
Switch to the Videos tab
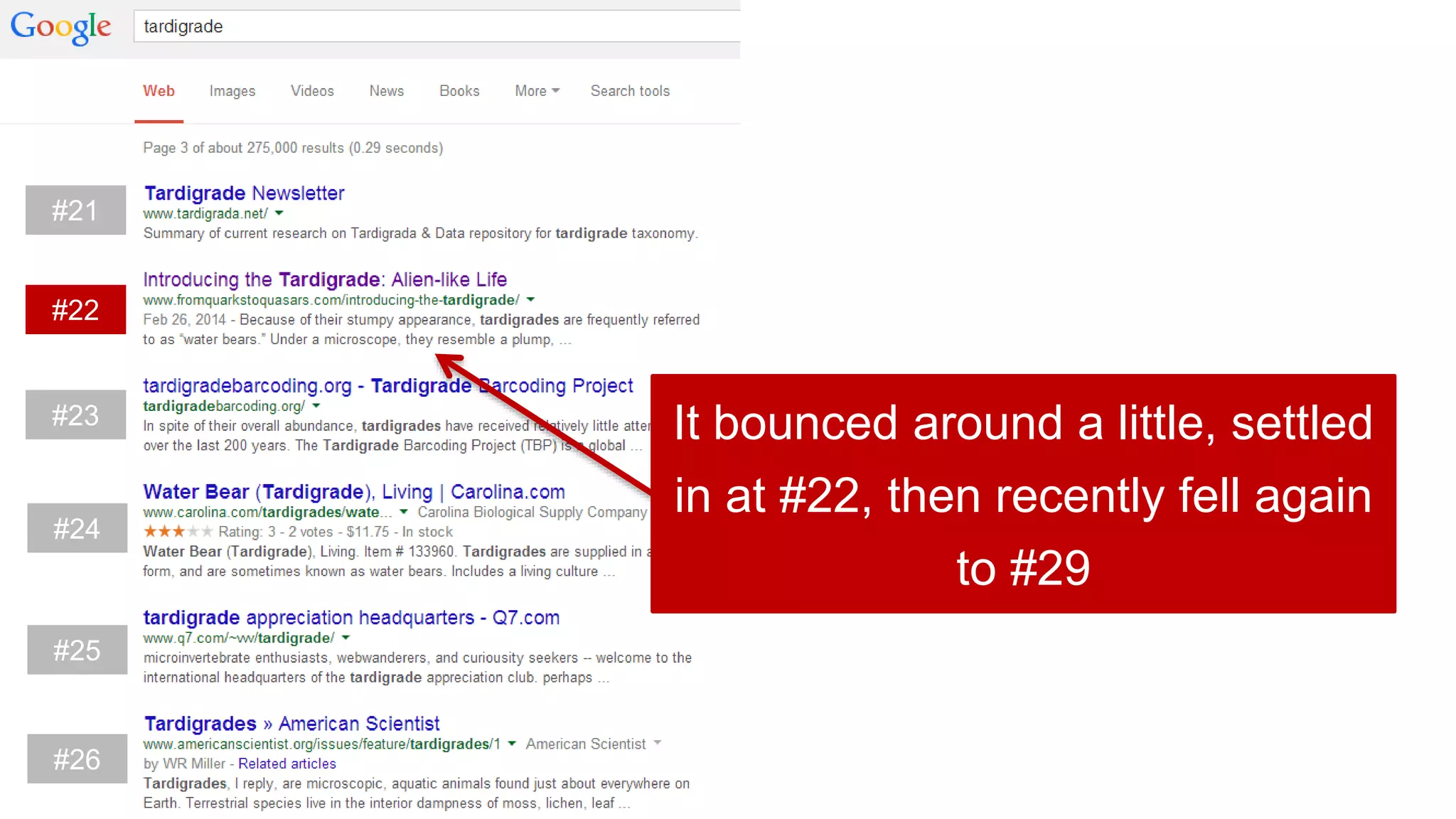[x=312, y=91]
